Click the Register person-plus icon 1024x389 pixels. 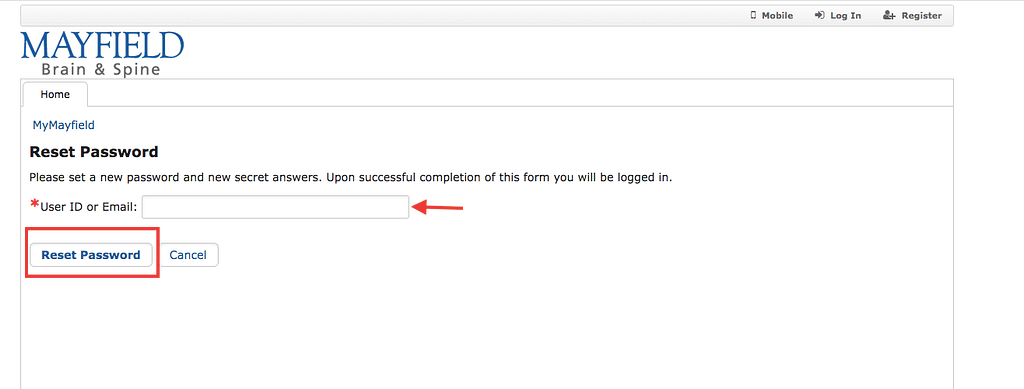click(x=889, y=16)
